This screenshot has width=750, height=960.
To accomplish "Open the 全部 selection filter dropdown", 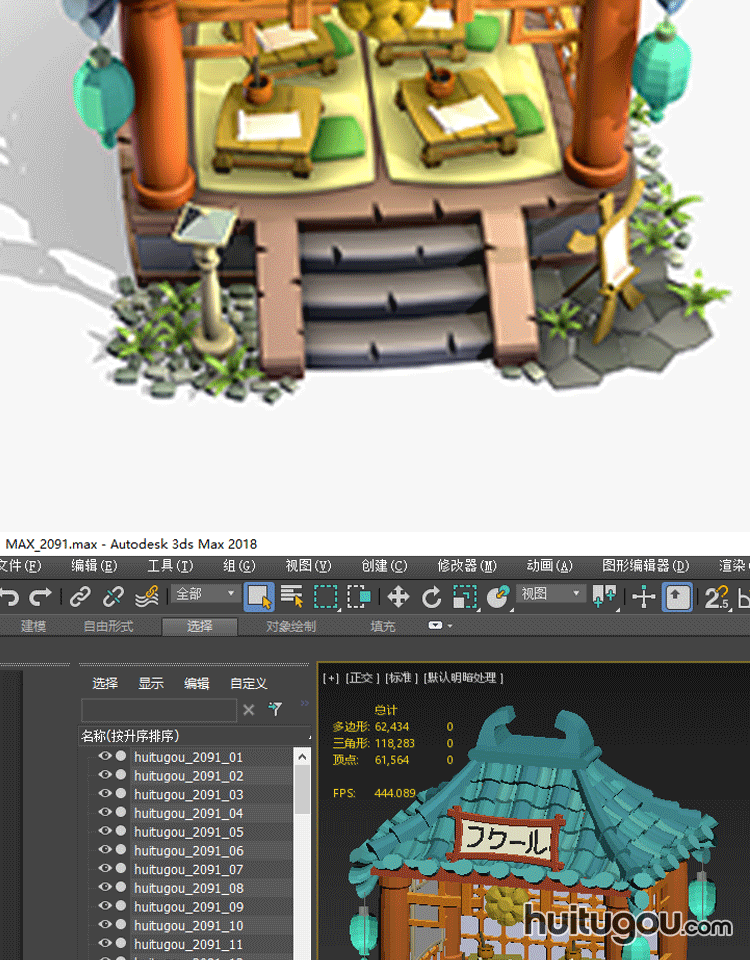I will pyautogui.click(x=206, y=594).
